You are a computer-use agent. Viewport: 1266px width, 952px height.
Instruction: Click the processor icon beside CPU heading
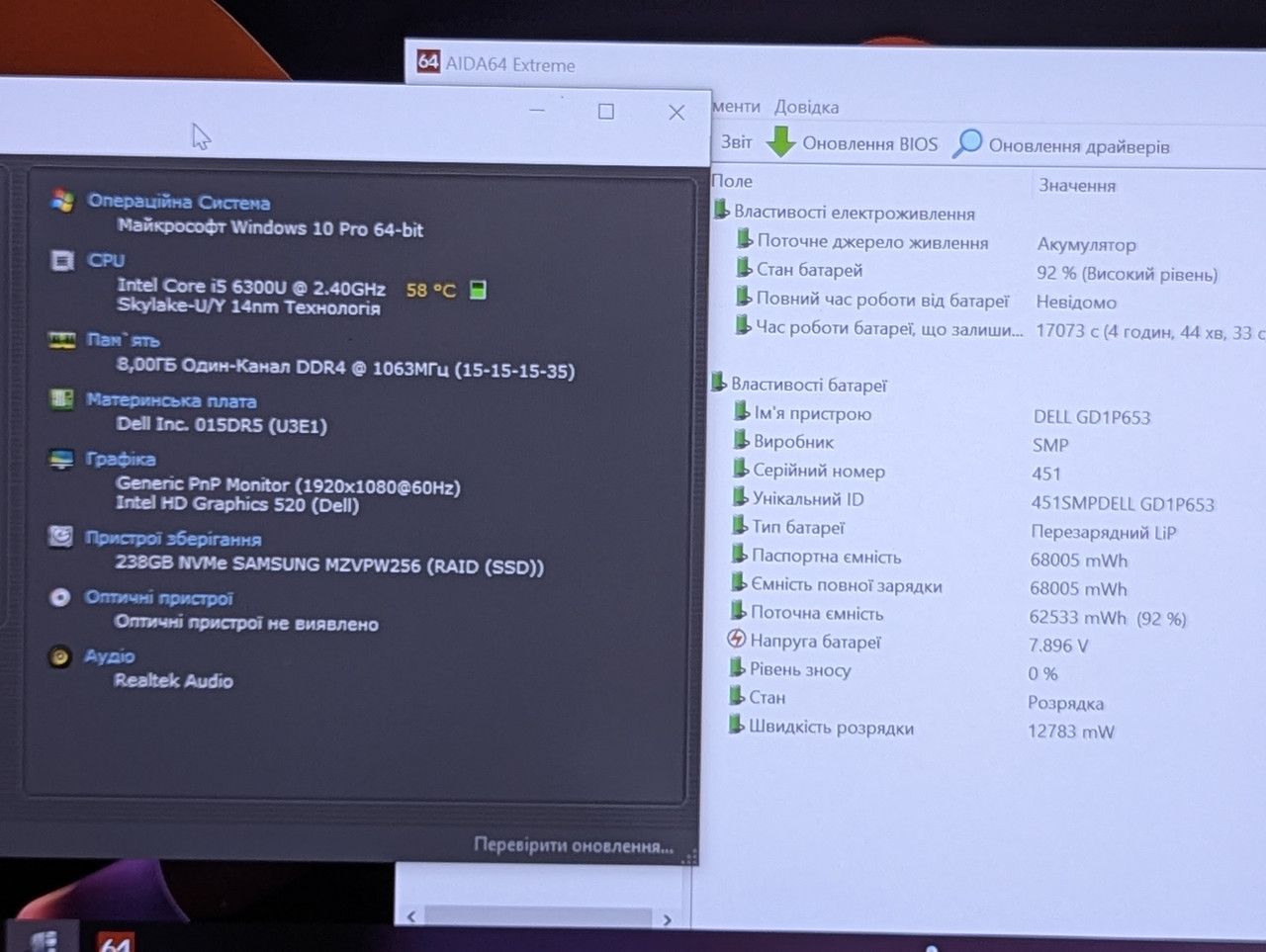62,260
